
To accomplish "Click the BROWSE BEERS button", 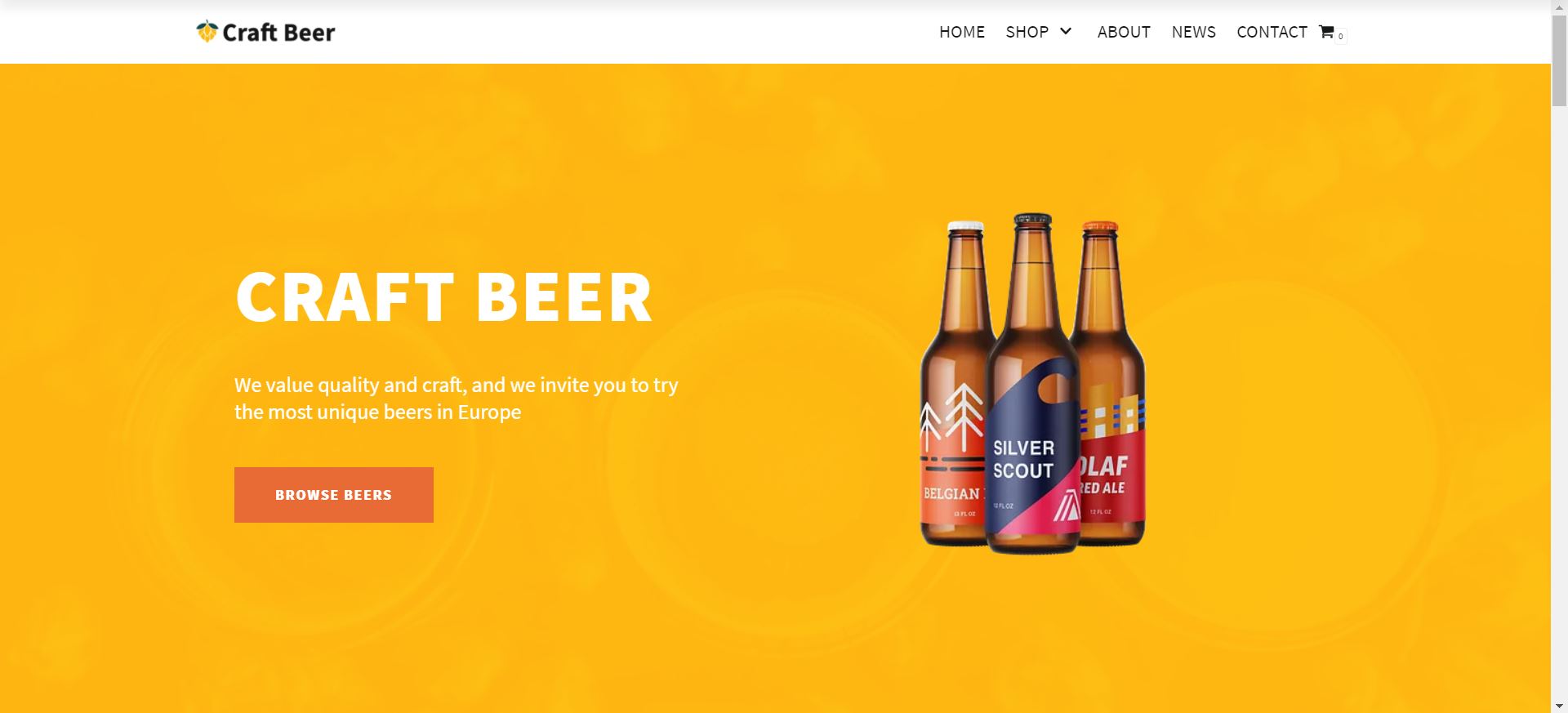I will point(334,495).
